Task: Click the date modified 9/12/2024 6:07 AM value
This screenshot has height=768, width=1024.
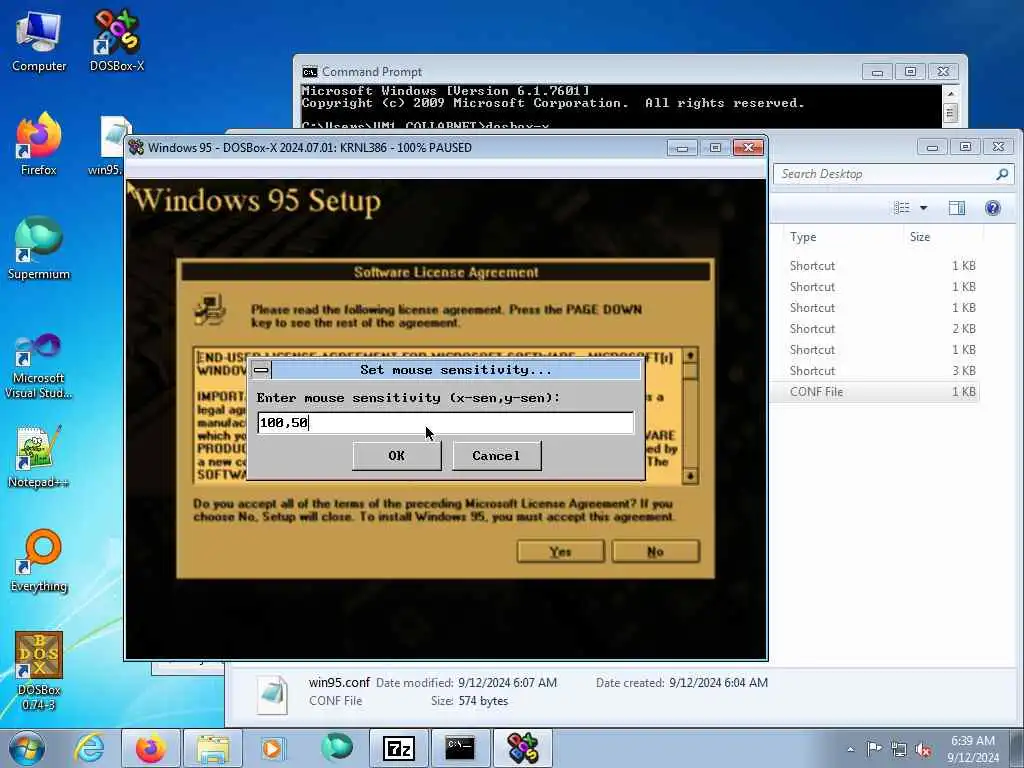Action: tap(507, 683)
